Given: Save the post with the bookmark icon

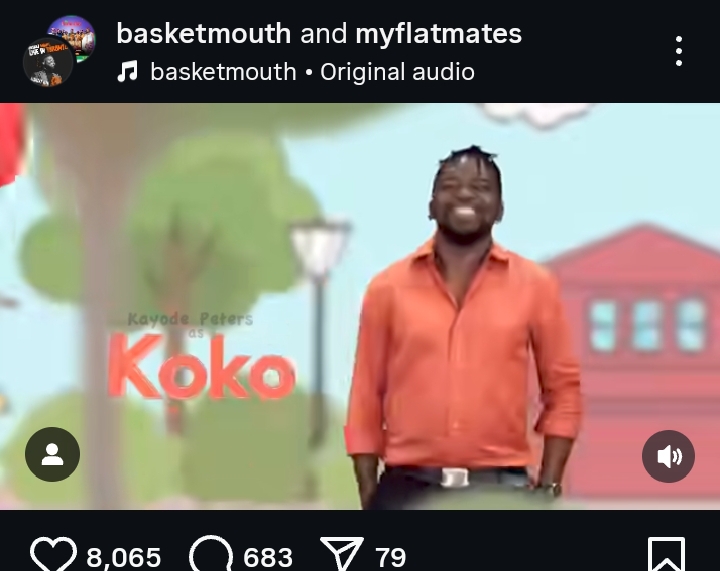Looking at the screenshot, I should click(666, 554).
